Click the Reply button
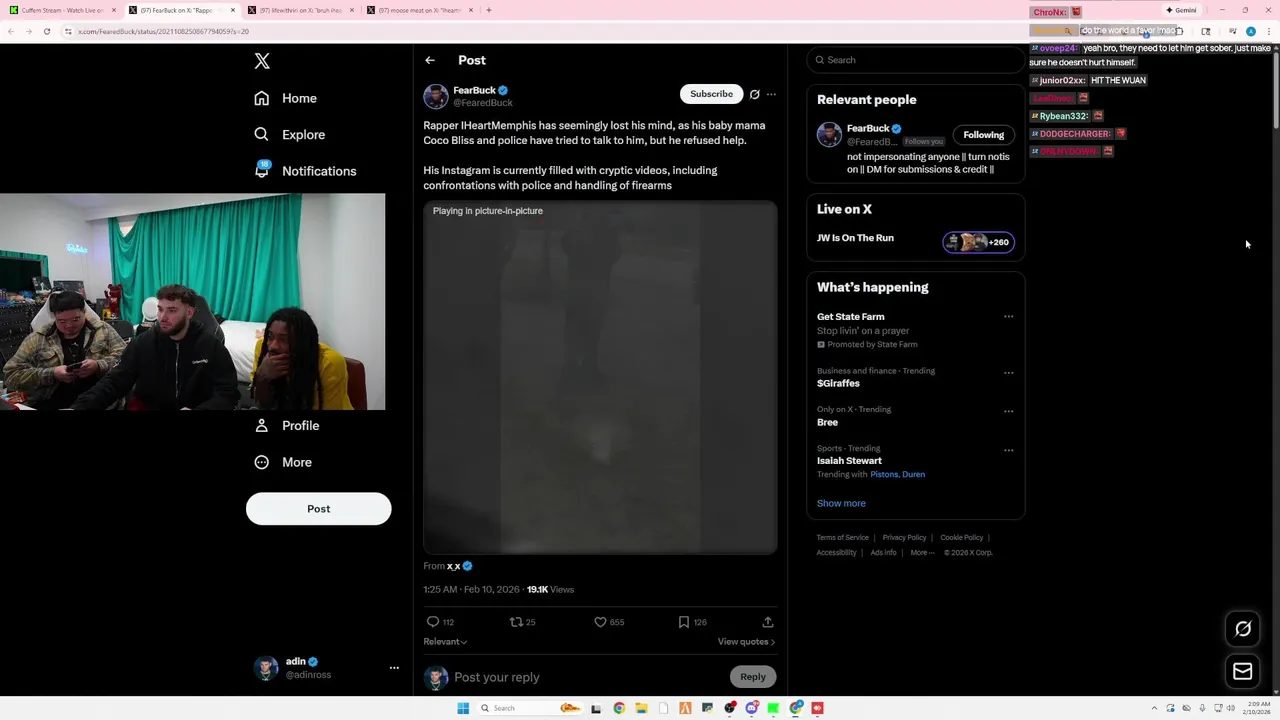Viewport: 1280px width, 720px height. pyautogui.click(x=753, y=677)
